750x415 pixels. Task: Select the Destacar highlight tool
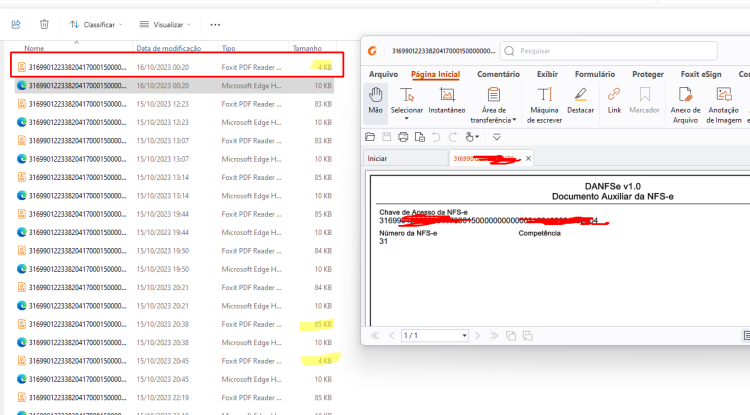pyautogui.click(x=580, y=100)
